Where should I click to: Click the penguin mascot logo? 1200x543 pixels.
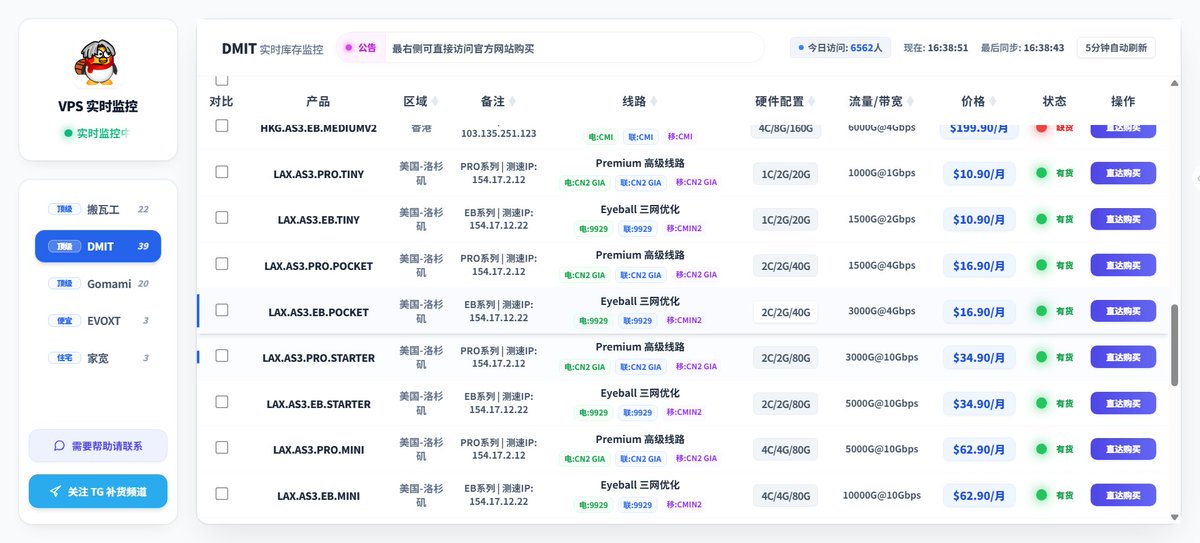pos(98,64)
